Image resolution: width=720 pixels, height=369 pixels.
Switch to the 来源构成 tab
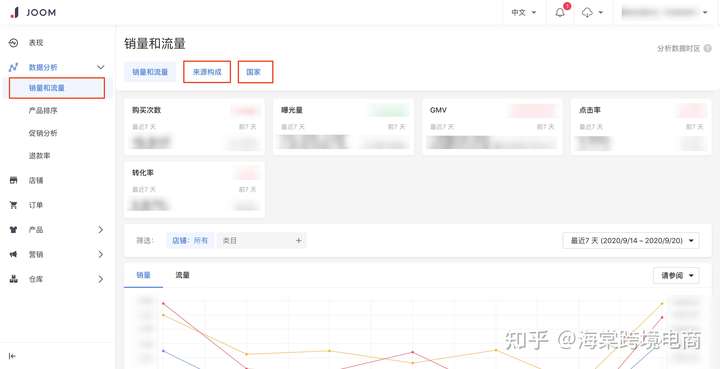pyautogui.click(x=207, y=72)
